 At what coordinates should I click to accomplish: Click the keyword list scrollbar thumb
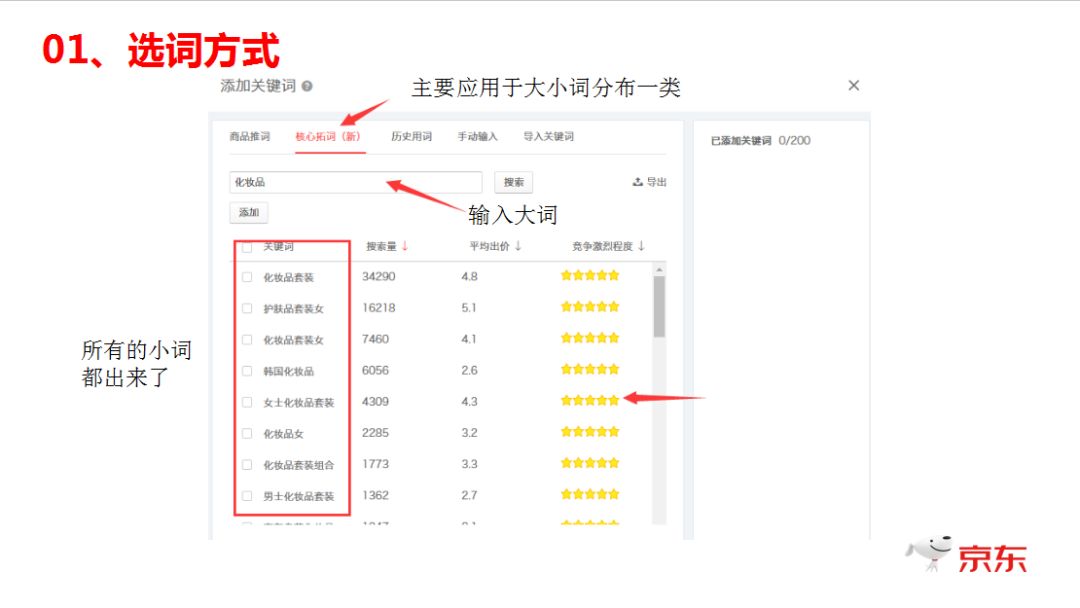point(659,306)
